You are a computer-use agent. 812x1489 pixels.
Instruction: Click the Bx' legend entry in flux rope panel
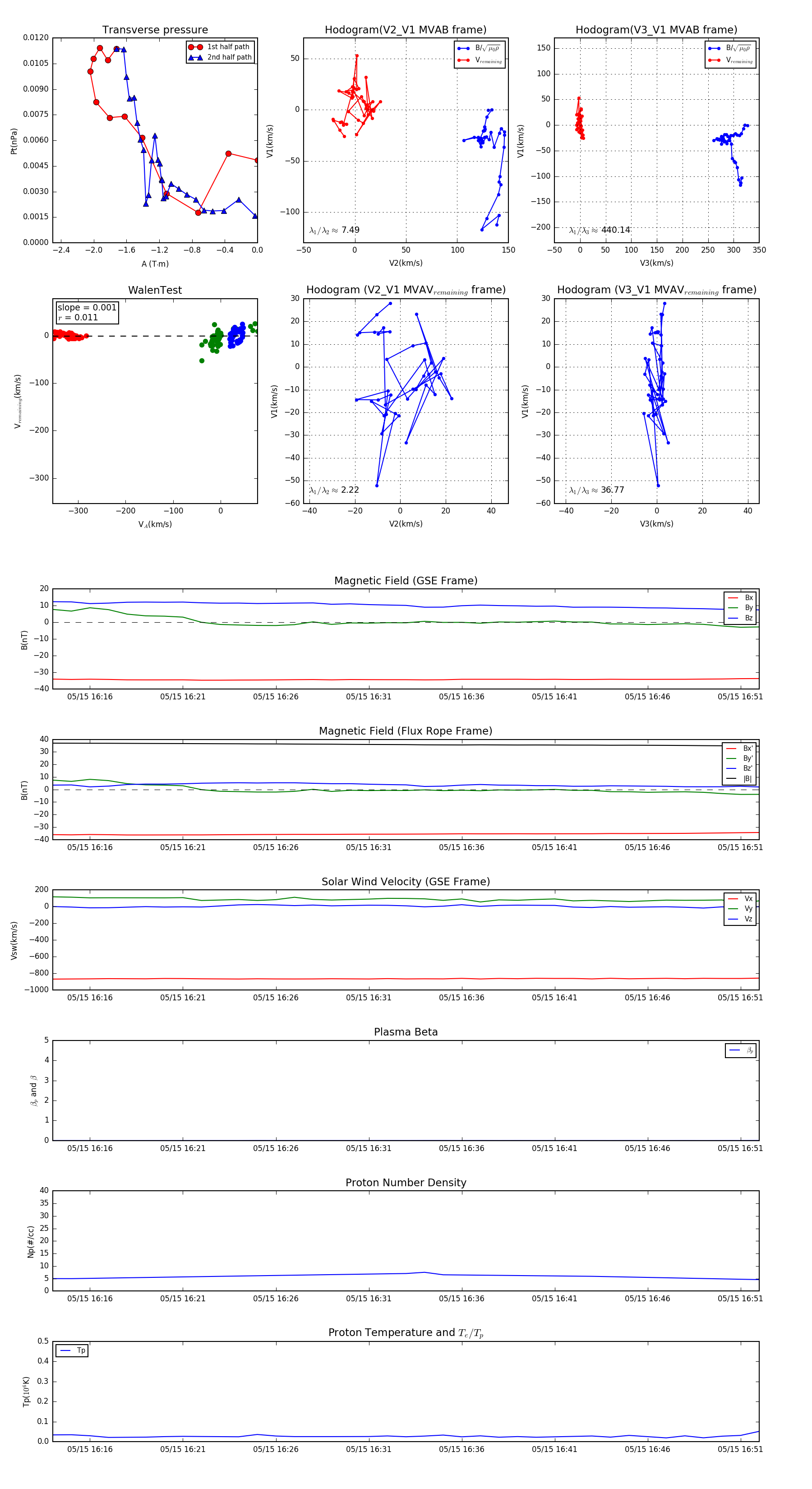740,749
